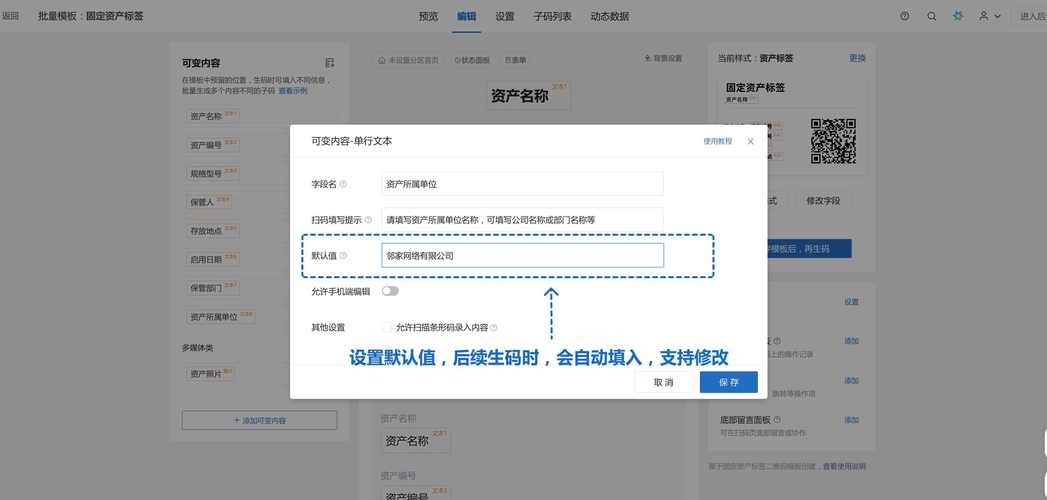
Task: Open the 动态数据 tab
Action: 610,16
